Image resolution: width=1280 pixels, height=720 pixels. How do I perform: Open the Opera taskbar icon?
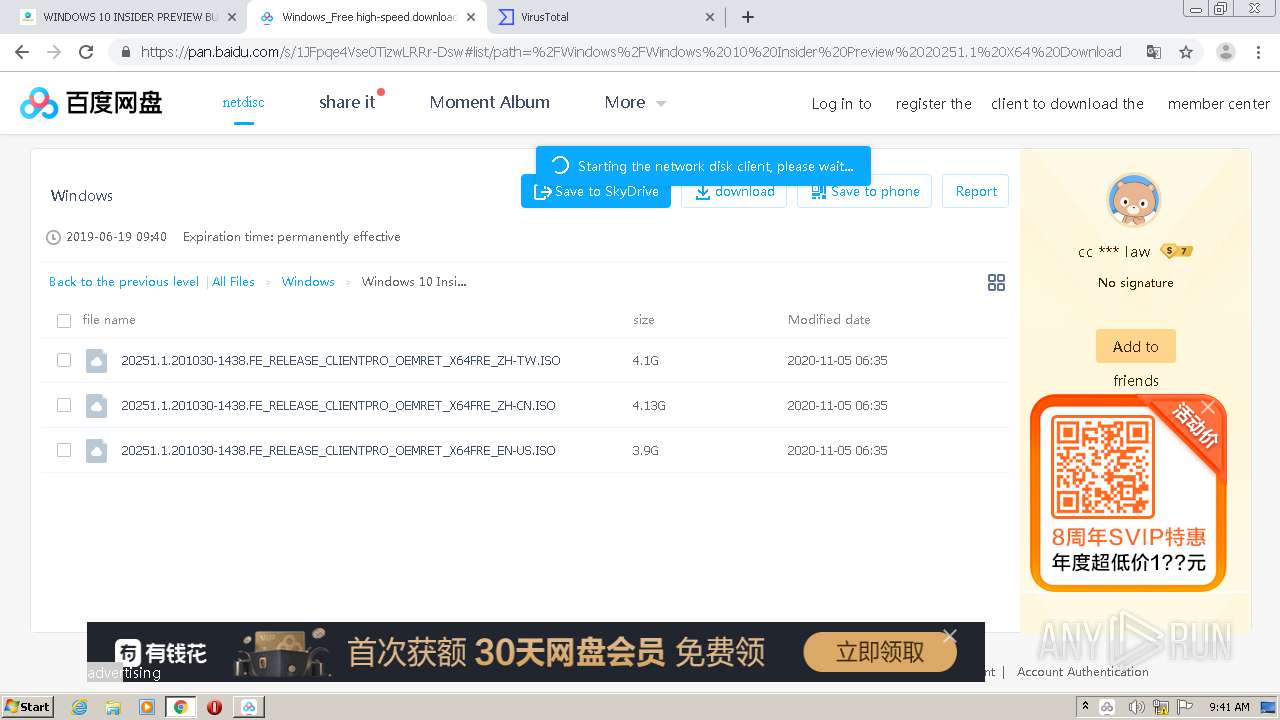[x=214, y=707]
